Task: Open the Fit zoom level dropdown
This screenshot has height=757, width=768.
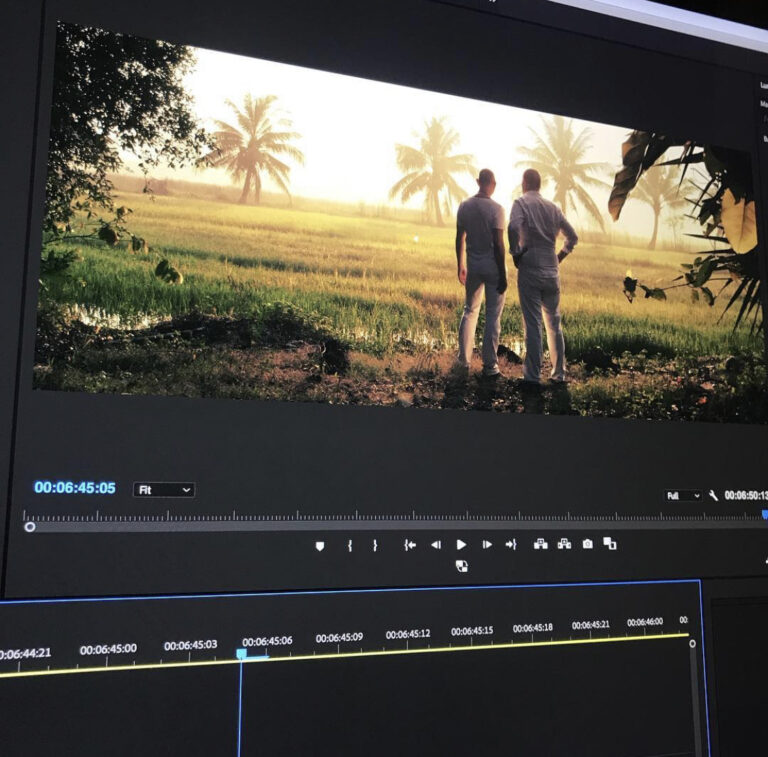Action: tap(164, 490)
